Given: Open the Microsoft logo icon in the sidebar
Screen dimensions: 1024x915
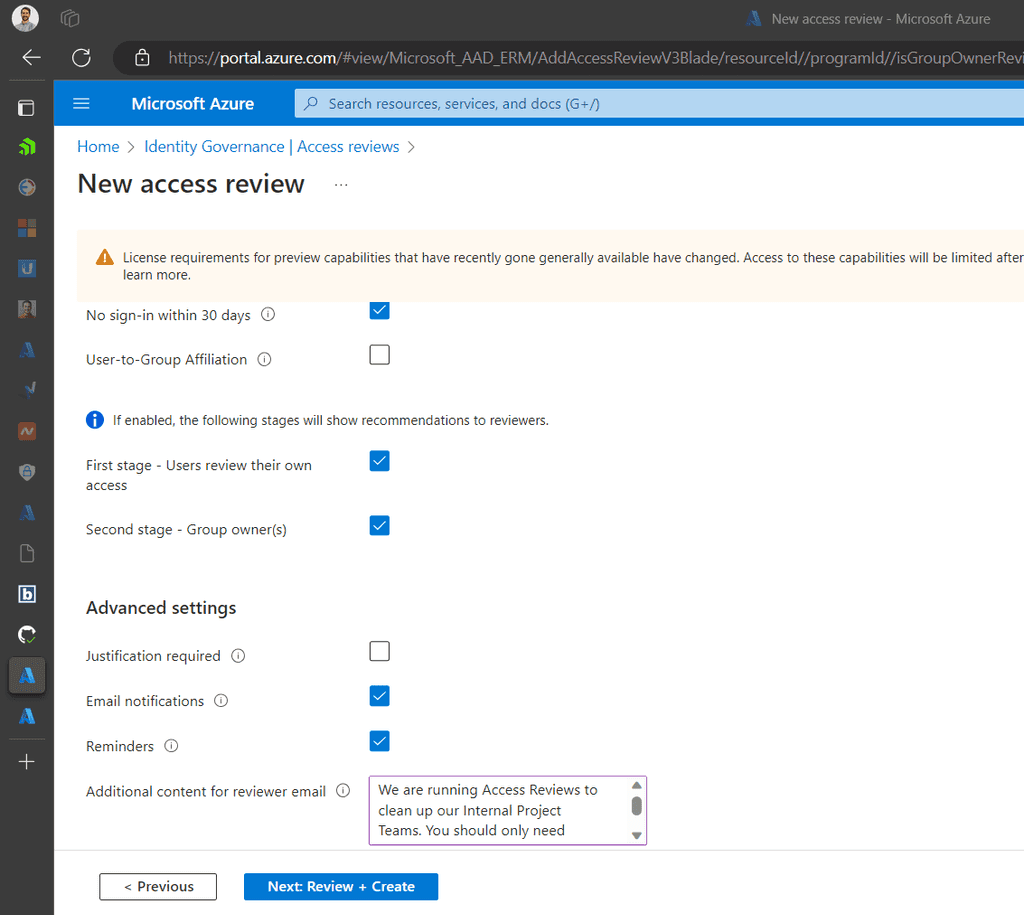Looking at the screenshot, I should 27,228.
